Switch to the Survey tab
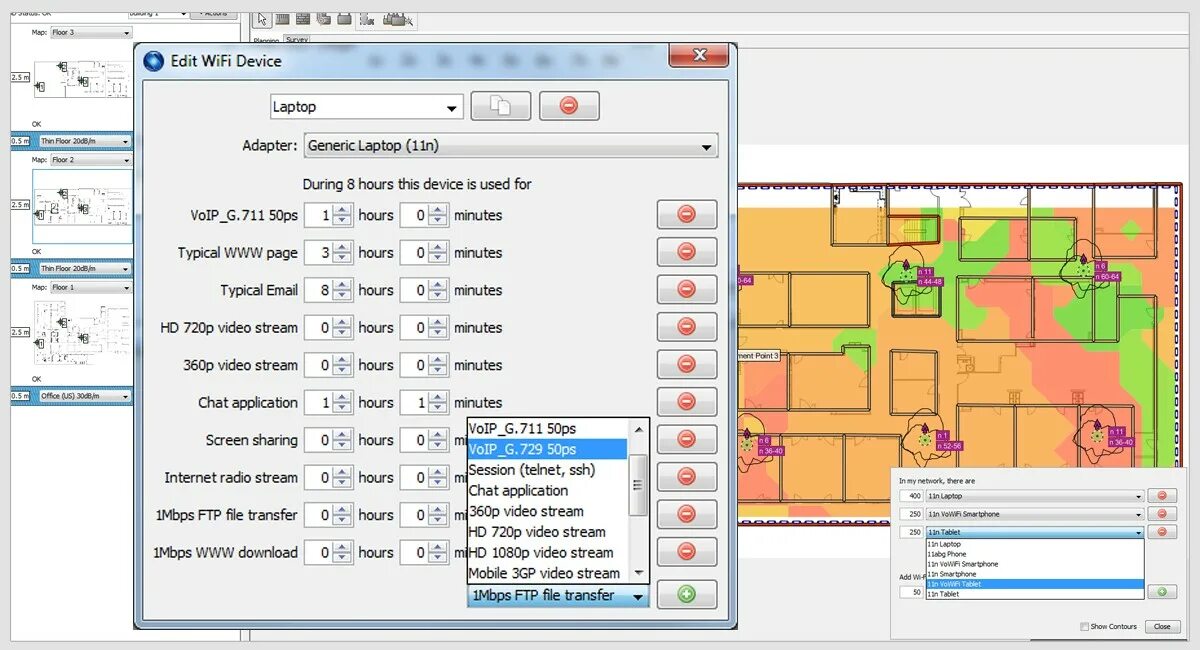Screen dimensions: 1200x650 297,40
